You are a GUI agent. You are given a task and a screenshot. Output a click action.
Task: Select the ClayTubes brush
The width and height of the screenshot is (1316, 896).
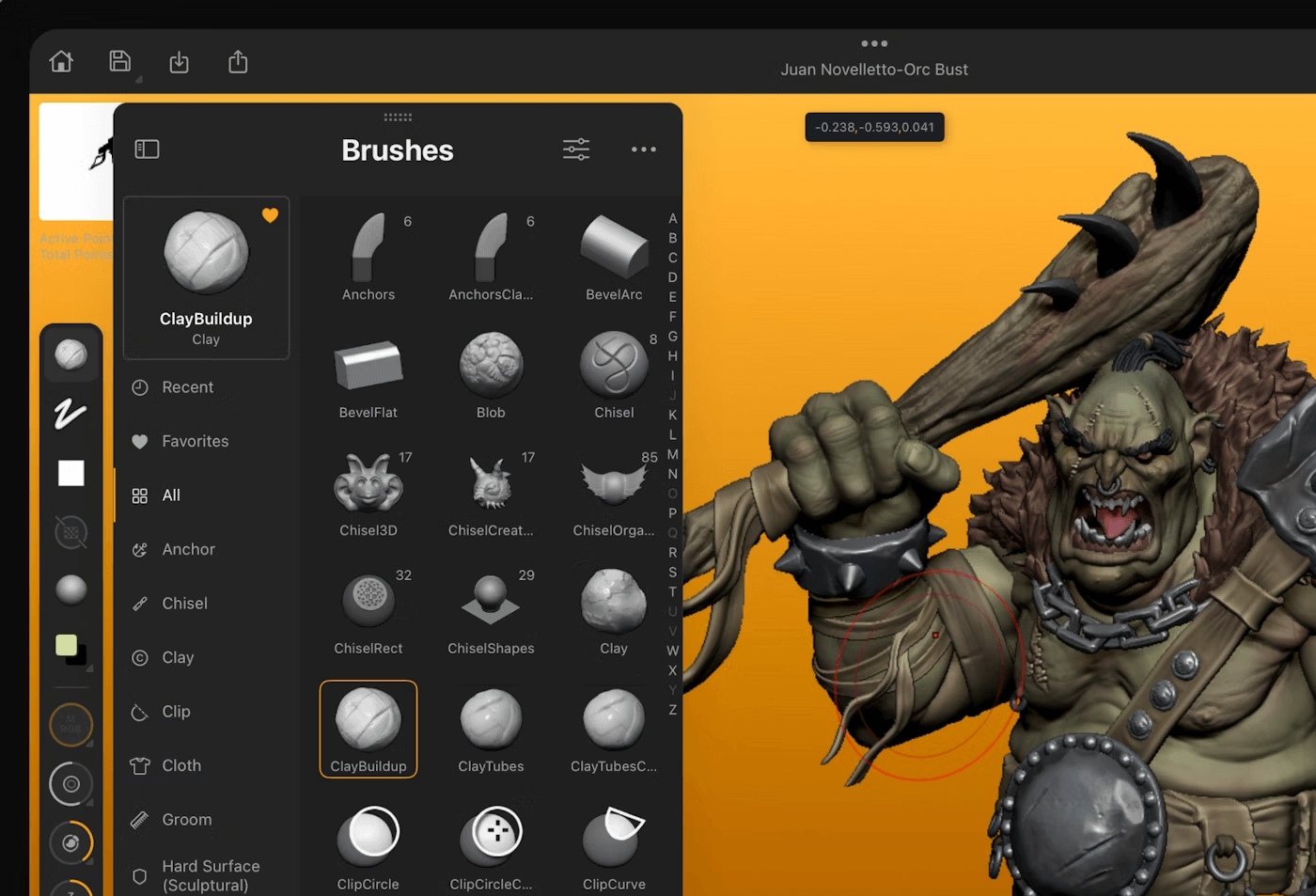coord(491,729)
